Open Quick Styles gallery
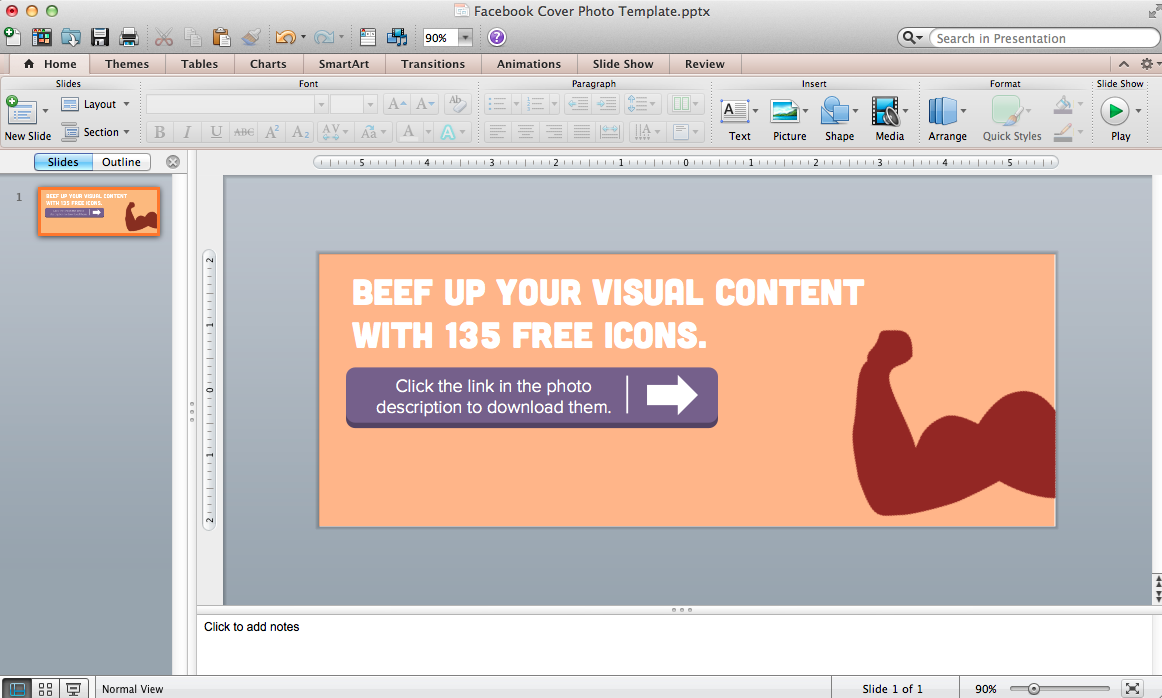 pyautogui.click(x=1007, y=112)
